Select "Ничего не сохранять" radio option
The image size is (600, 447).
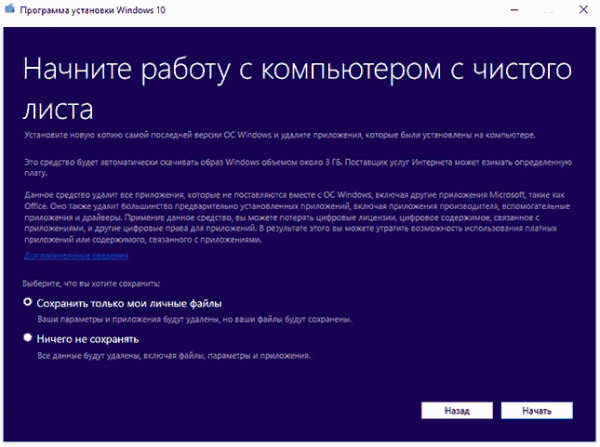click(27, 338)
